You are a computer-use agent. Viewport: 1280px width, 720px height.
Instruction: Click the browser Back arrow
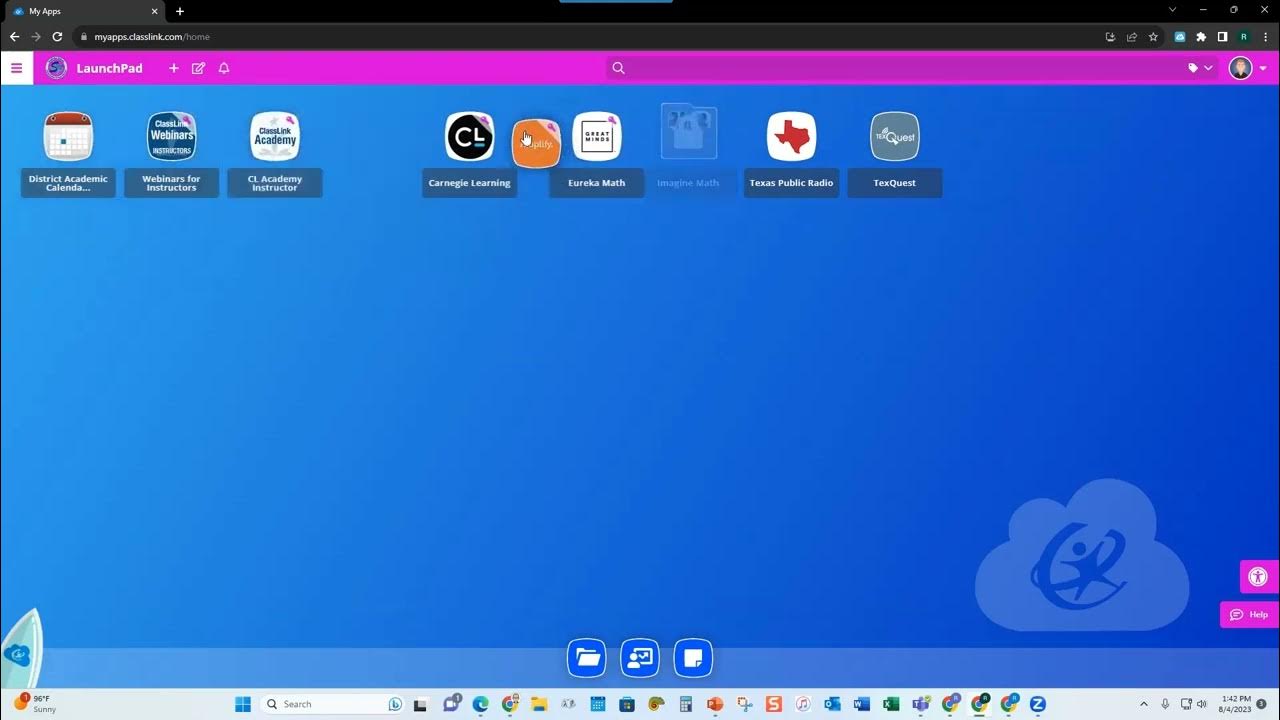point(14,37)
